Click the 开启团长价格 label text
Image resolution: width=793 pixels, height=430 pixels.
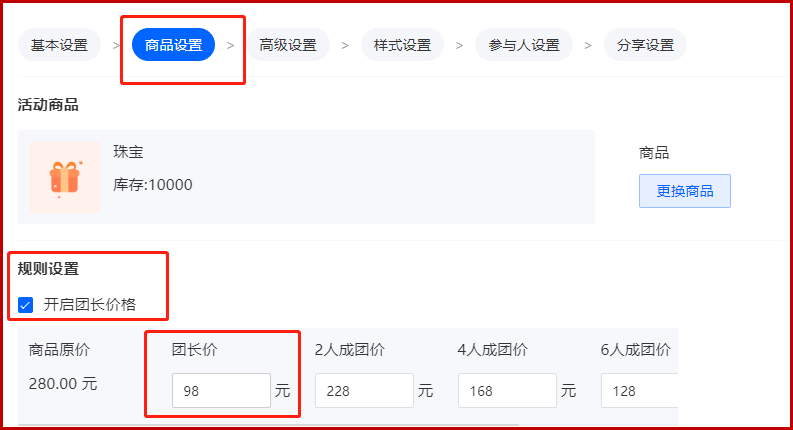pyautogui.click(x=90, y=305)
